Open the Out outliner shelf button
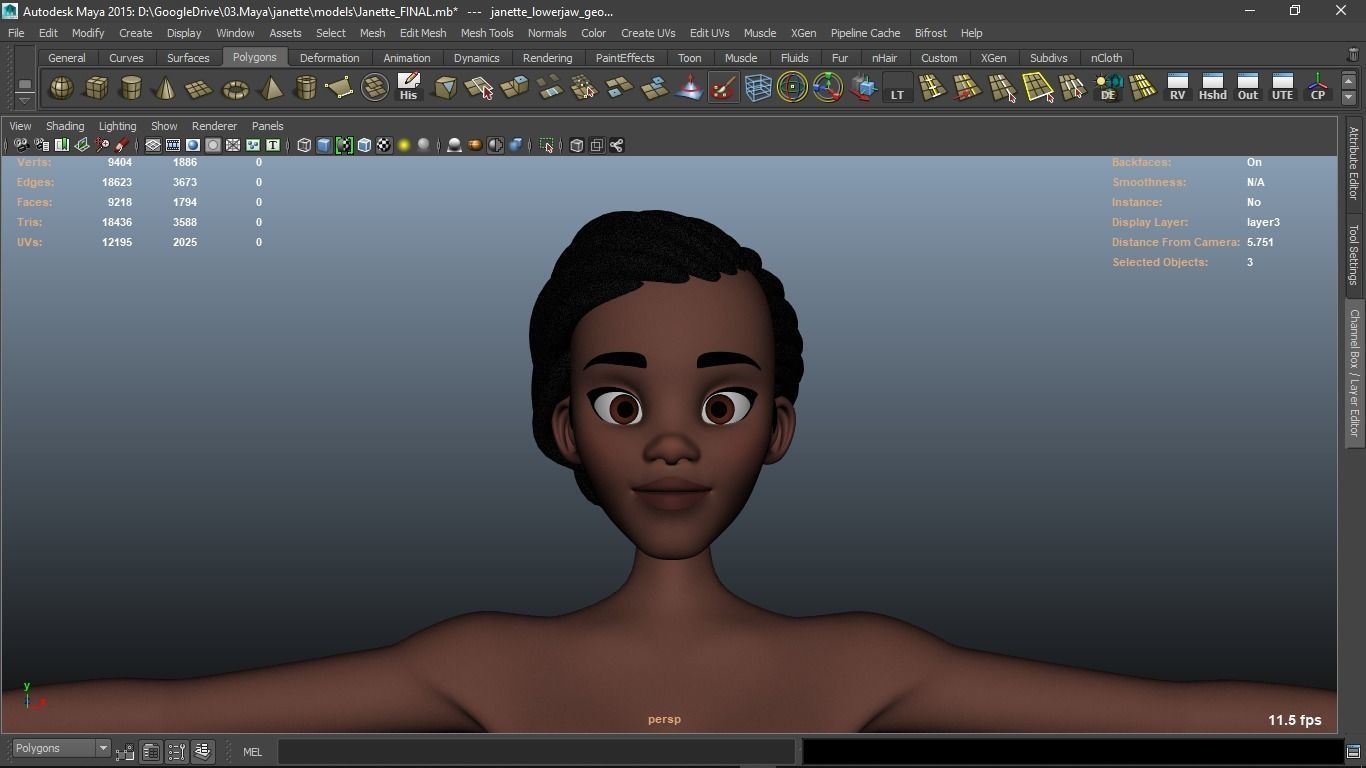Screen dimensions: 1366x768 tap(1247, 88)
